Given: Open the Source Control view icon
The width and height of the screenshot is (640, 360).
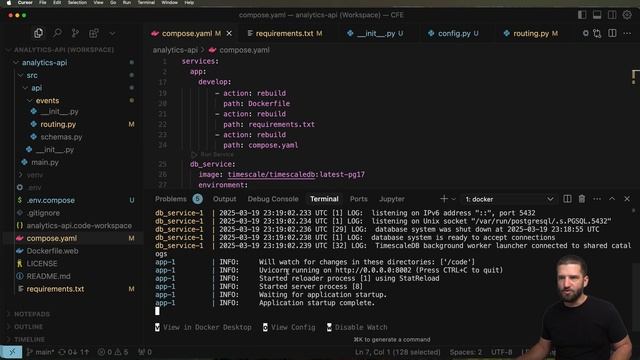Looking at the screenshot, I should coord(76,33).
